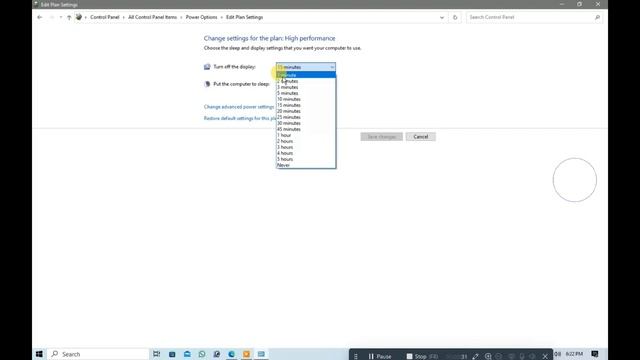This screenshot has height=360, width=640.
Task: Click the up-one-level arrow in address bar
Action: pyautogui.click(x=69, y=17)
